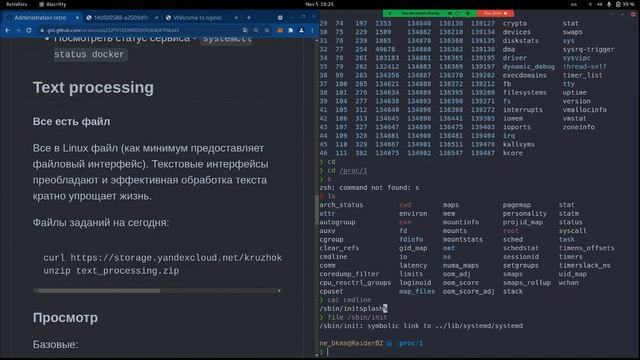The image size is (640, 360).
Task: Click 'sysrq-trigger' entry in terminal
Action: click(x=589, y=49)
